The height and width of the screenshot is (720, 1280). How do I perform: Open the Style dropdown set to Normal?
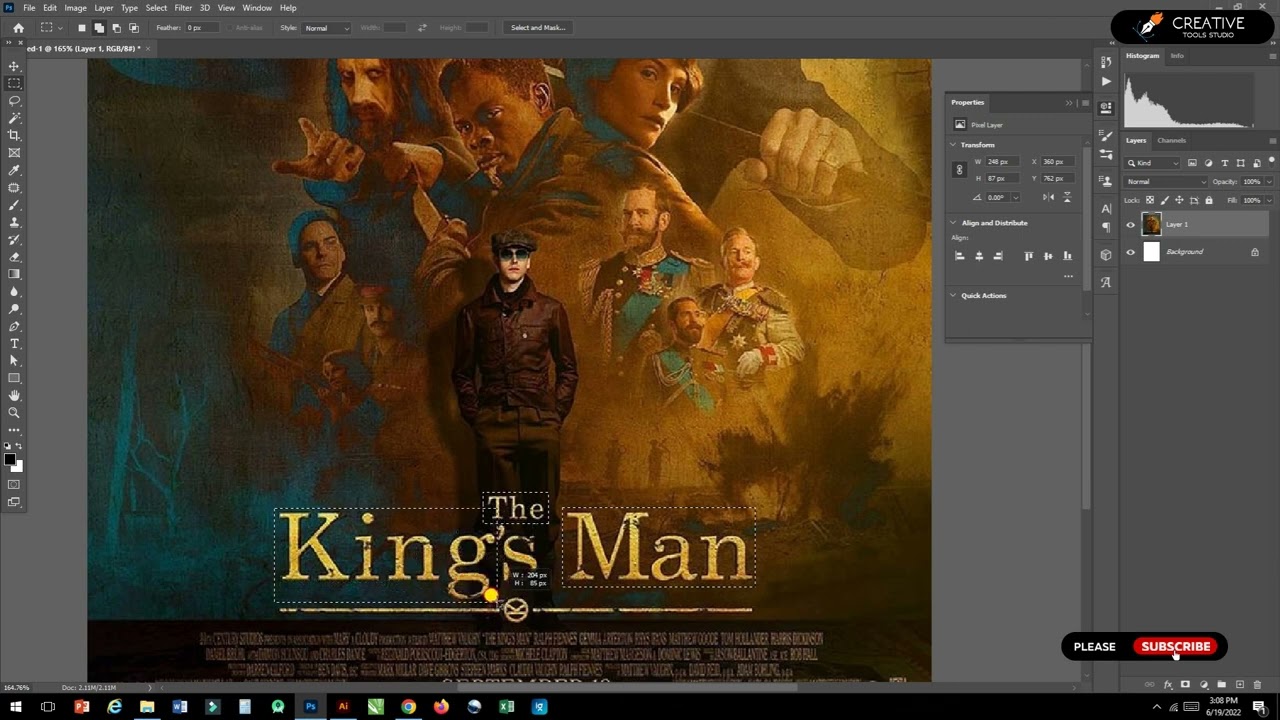pos(326,28)
